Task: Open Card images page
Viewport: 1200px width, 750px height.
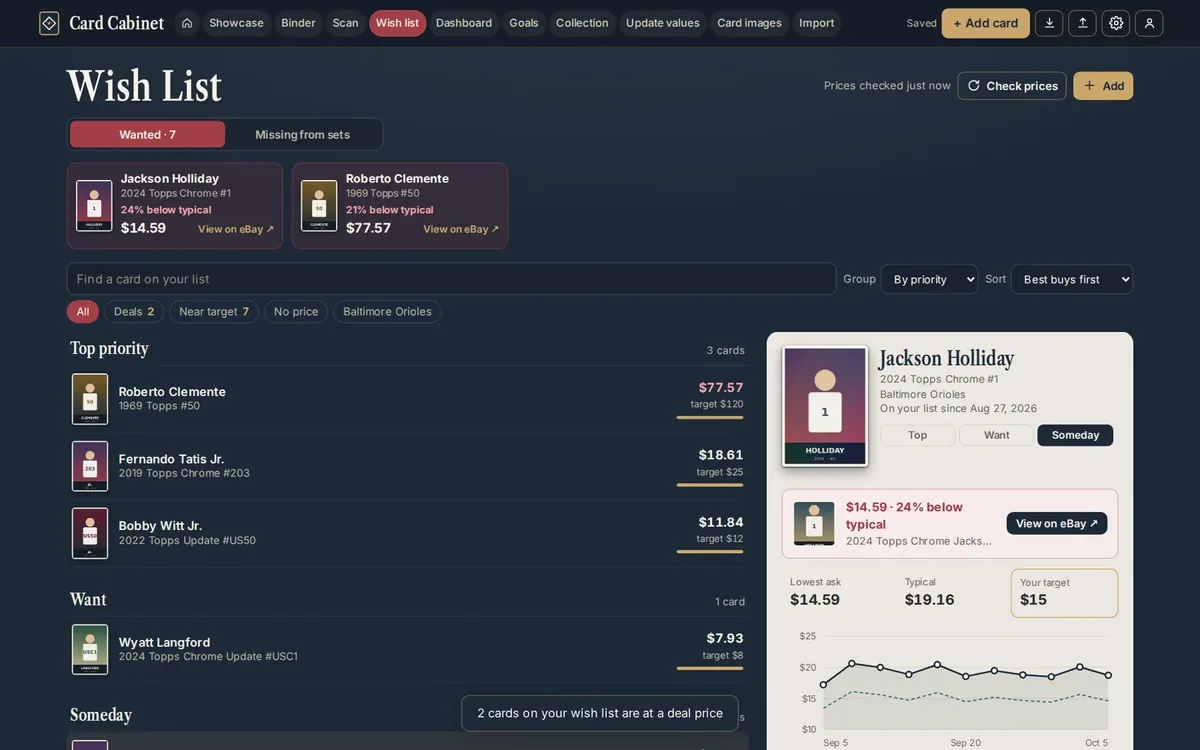Action: pyautogui.click(x=750, y=23)
